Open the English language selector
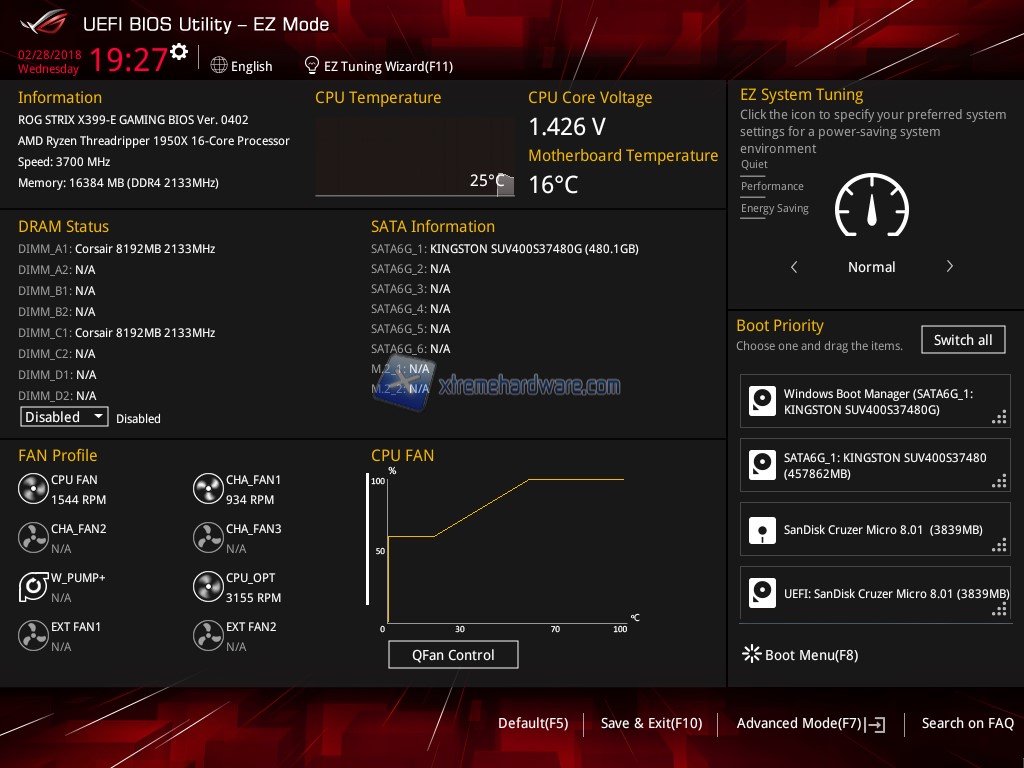The height and width of the screenshot is (768, 1024). coord(241,66)
